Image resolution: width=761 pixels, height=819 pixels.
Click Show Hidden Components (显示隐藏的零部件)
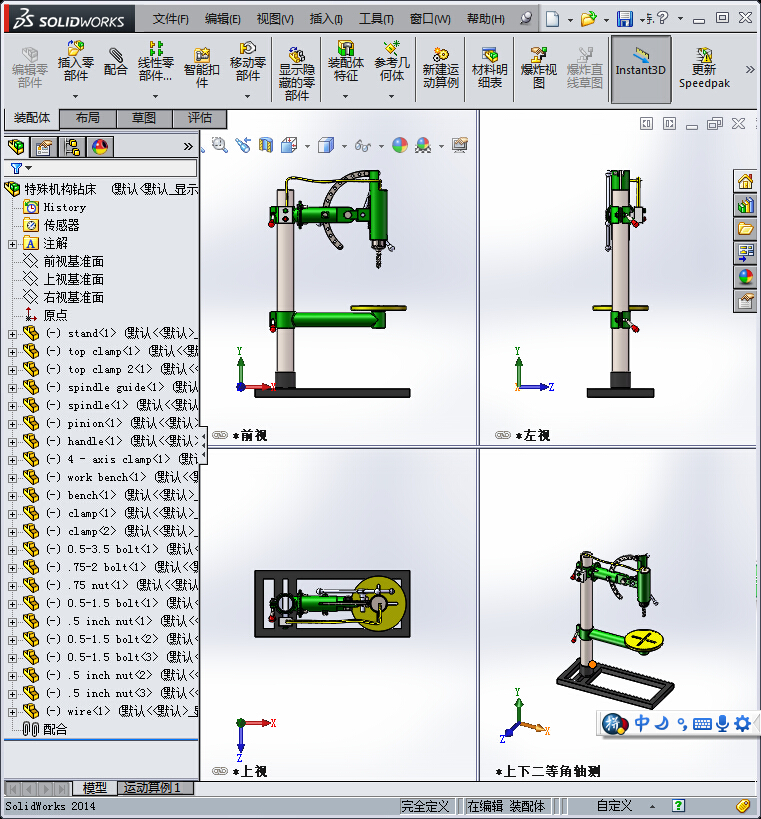(x=297, y=73)
